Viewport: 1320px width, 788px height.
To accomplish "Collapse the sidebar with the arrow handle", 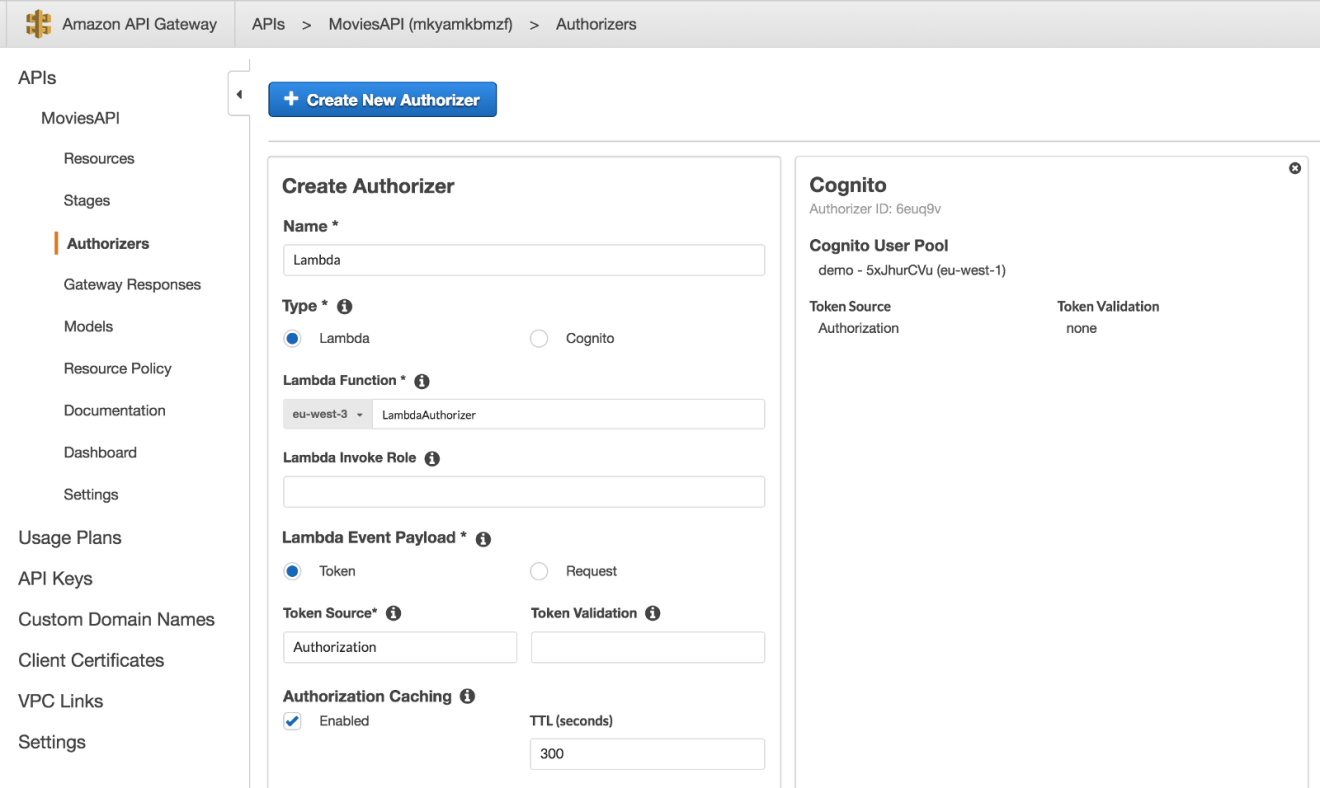I will click(x=239, y=95).
